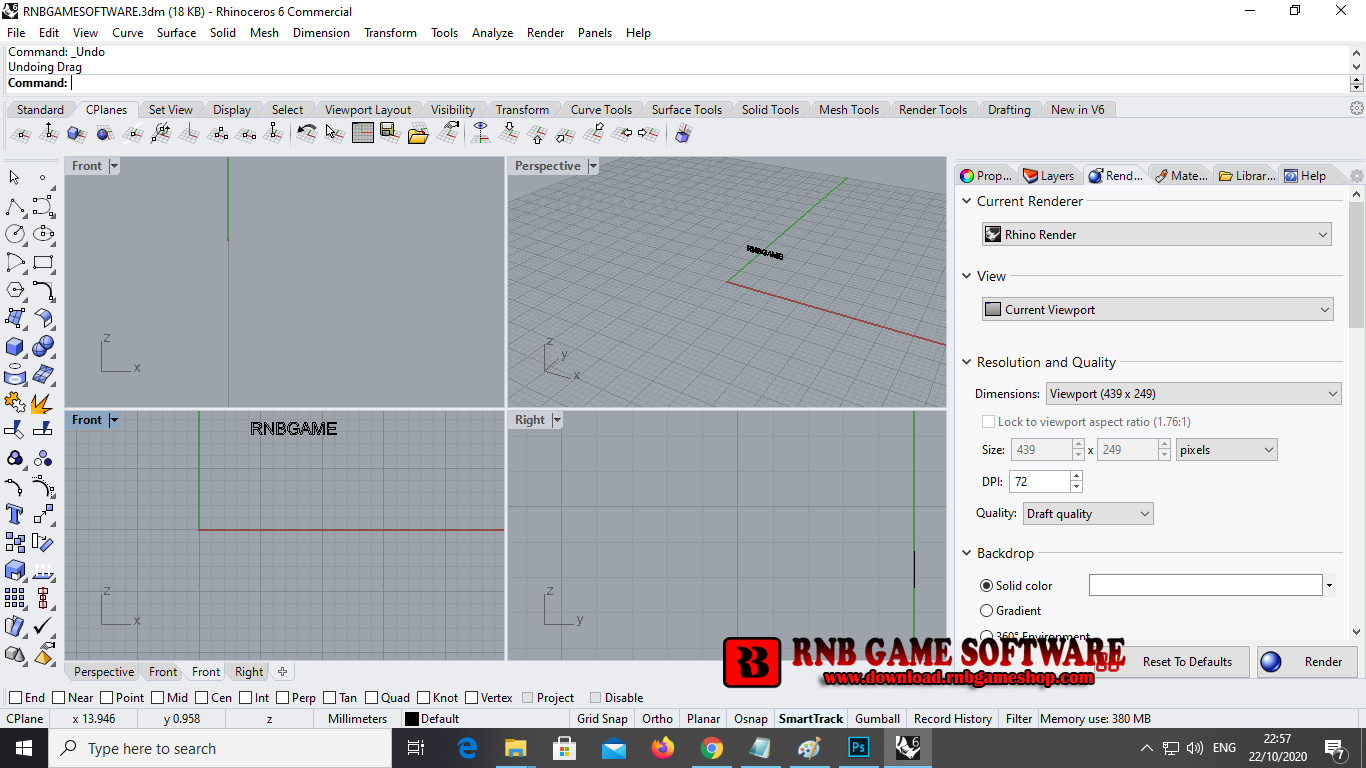Tick the Point osnap checkbox

(107, 698)
